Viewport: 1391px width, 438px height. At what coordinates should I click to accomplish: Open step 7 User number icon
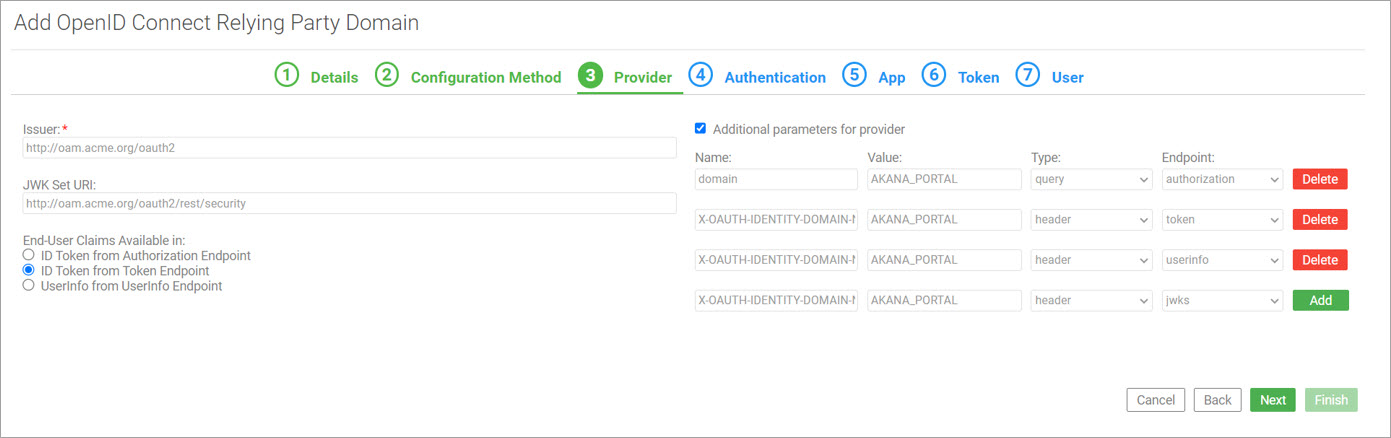(1027, 75)
